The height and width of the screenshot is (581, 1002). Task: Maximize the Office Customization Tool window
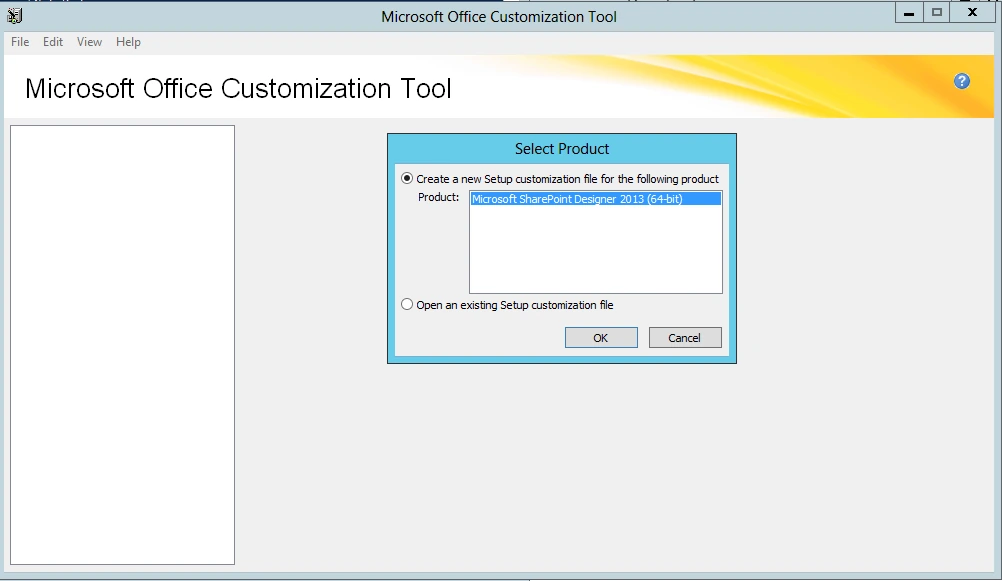pyautogui.click(x=937, y=12)
